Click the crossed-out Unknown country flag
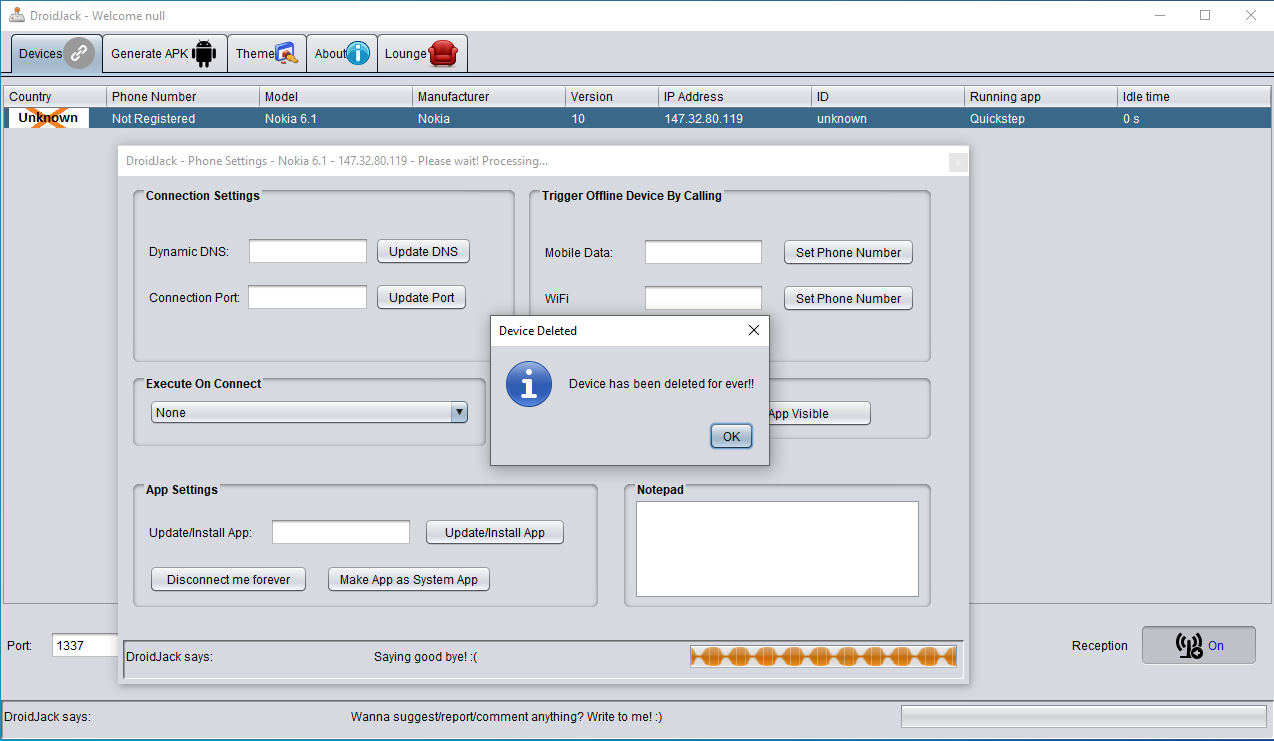Viewport: 1274px width, 741px height. tap(48, 118)
